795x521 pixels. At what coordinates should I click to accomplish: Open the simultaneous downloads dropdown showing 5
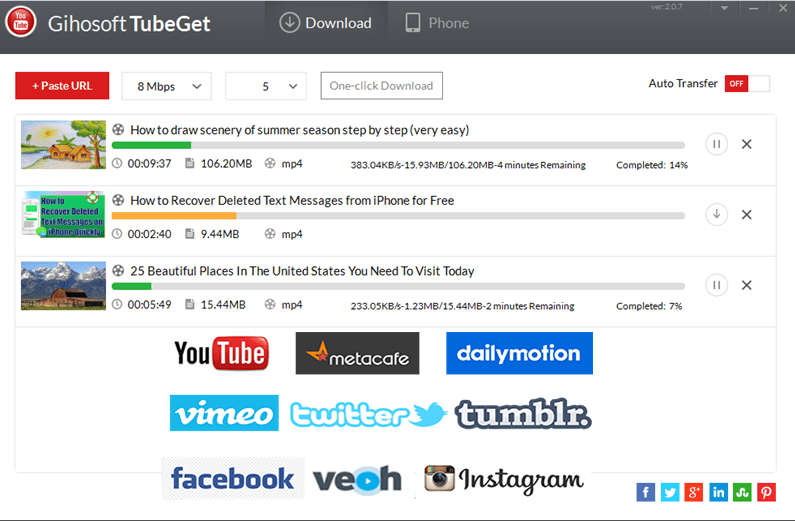pyautogui.click(x=266, y=86)
